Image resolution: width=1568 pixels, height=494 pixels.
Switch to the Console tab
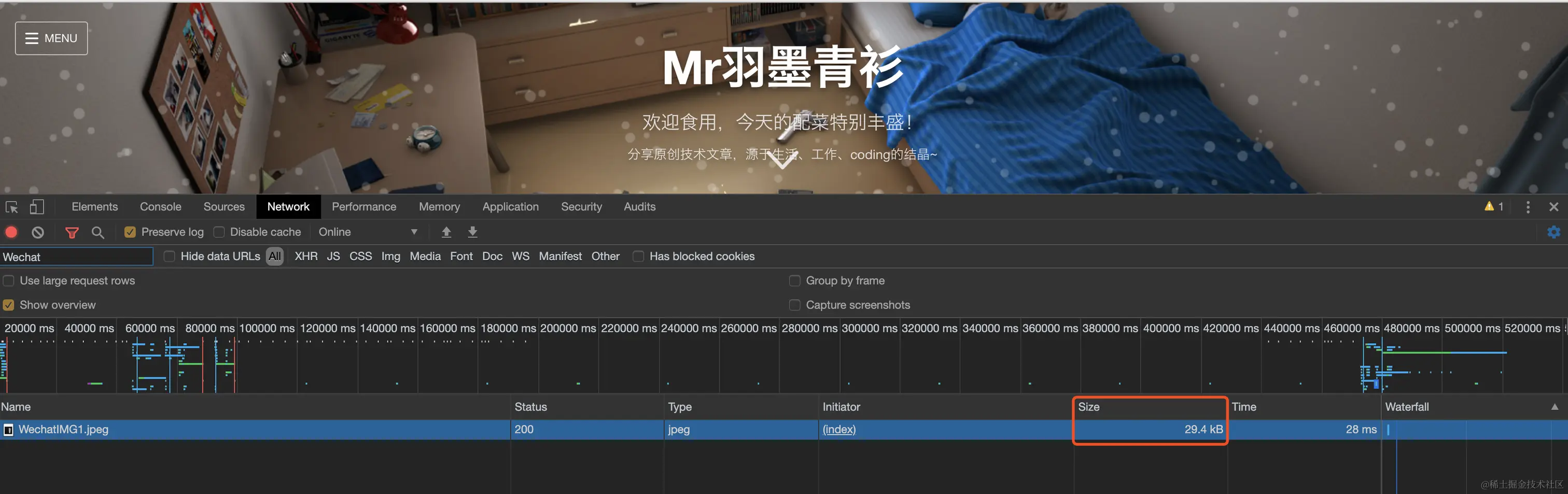click(x=161, y=207)
